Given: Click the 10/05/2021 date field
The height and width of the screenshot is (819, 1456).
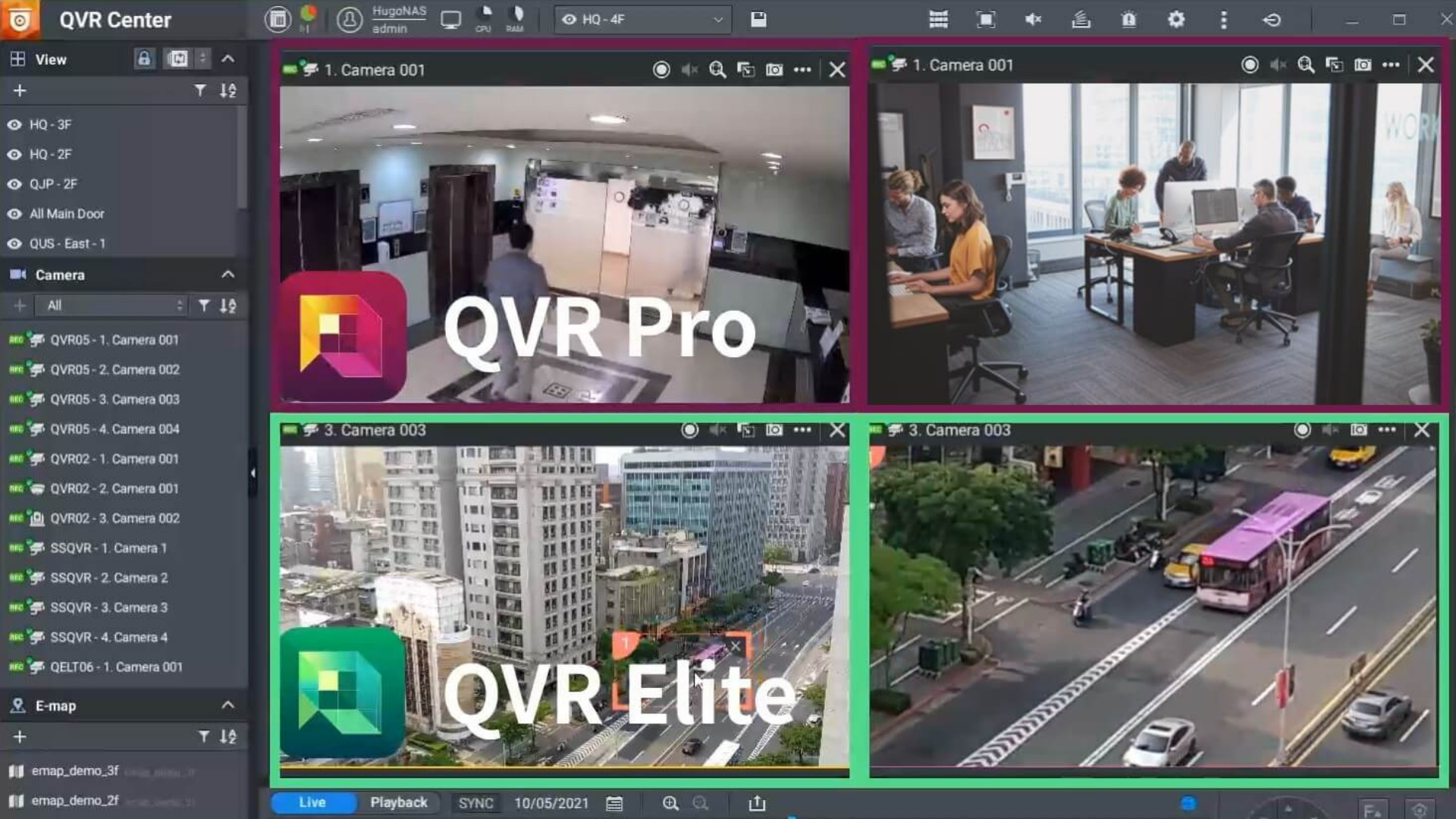Looking at the screenshot, I should coord(551,803).
